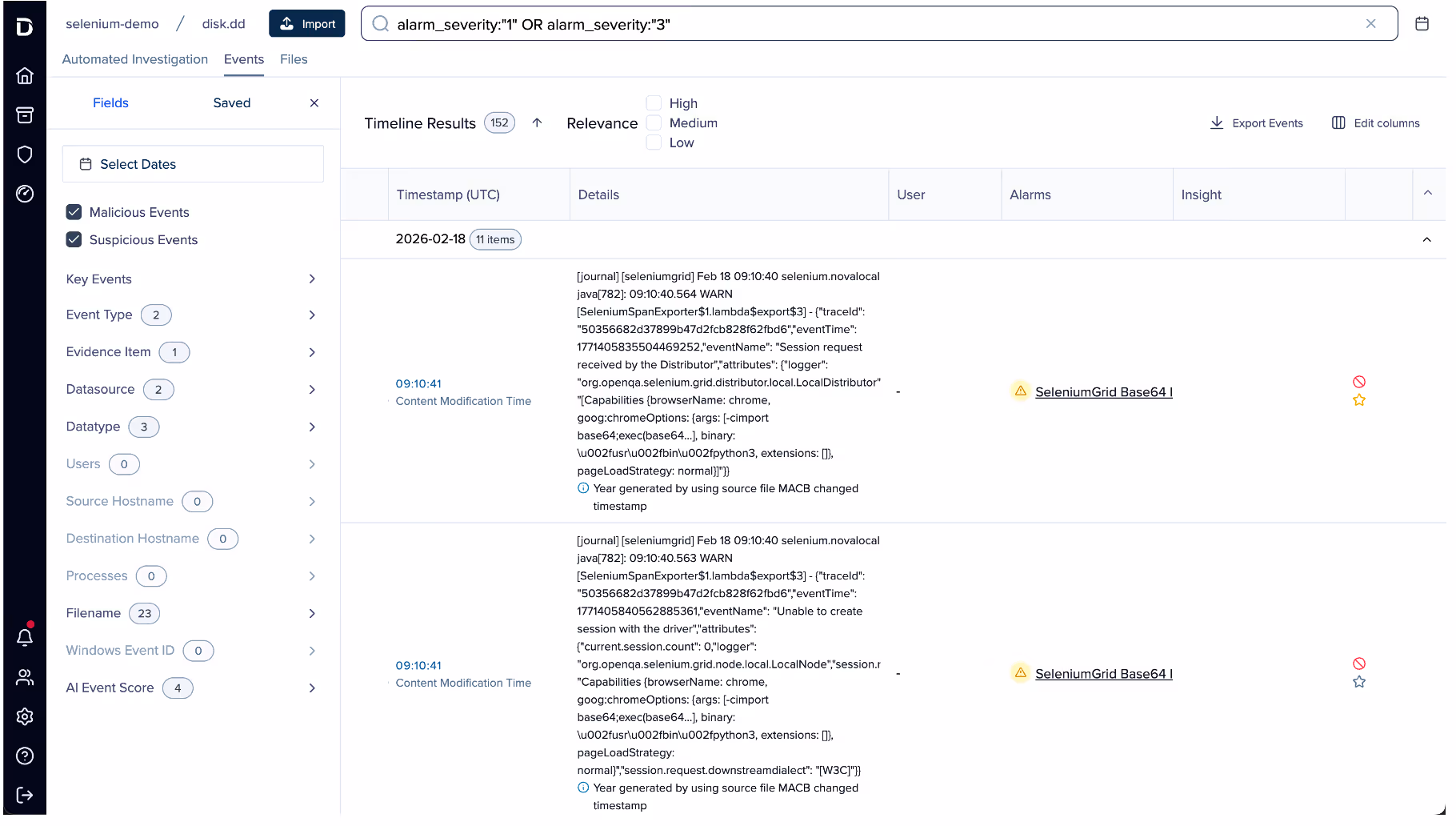Mark first 09:10:41 event as excluded
Viewport: 1456px width, 826px height.
[1359, 382]
